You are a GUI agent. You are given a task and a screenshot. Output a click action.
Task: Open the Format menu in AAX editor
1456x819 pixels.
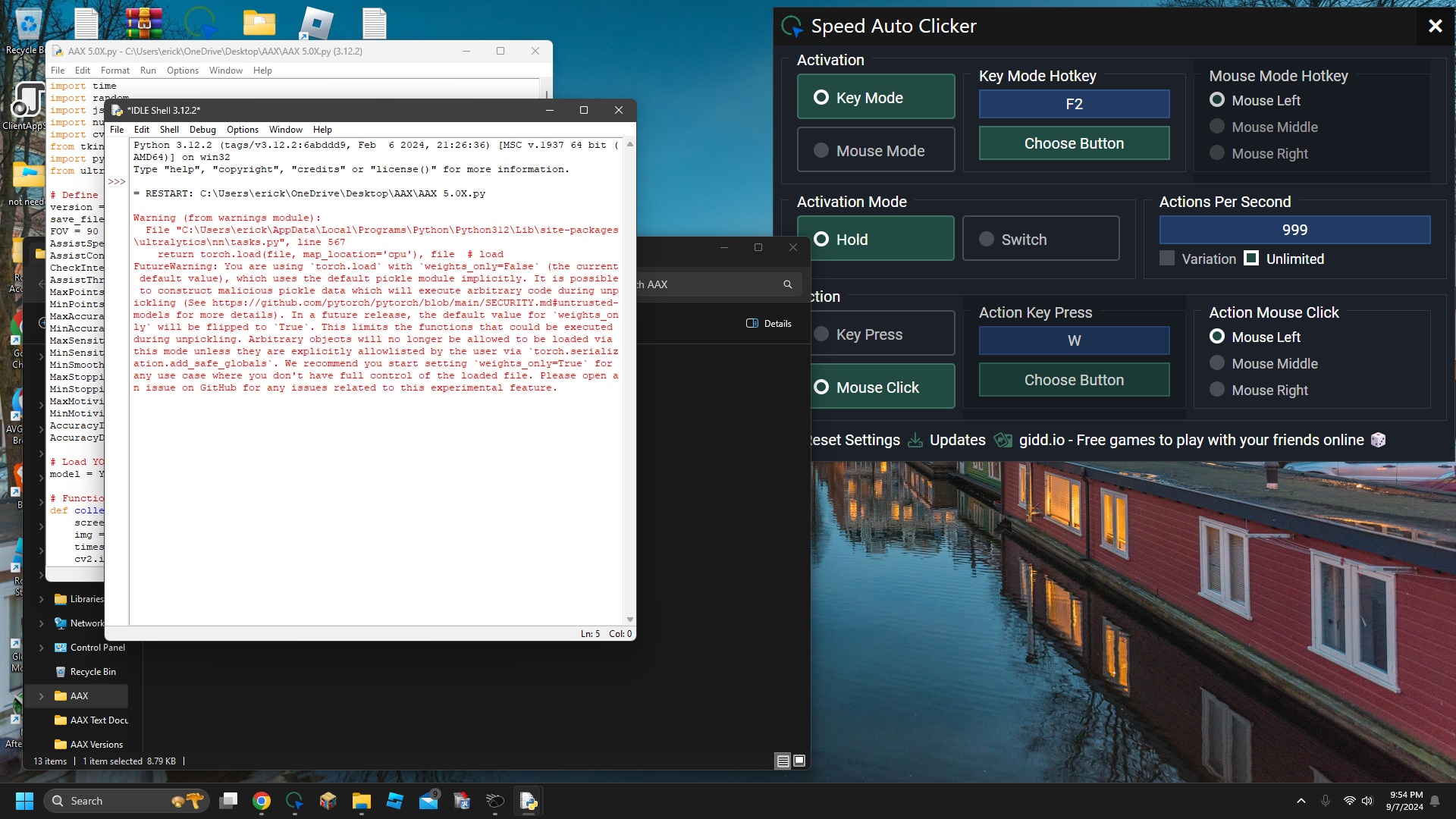coord(115,71)
